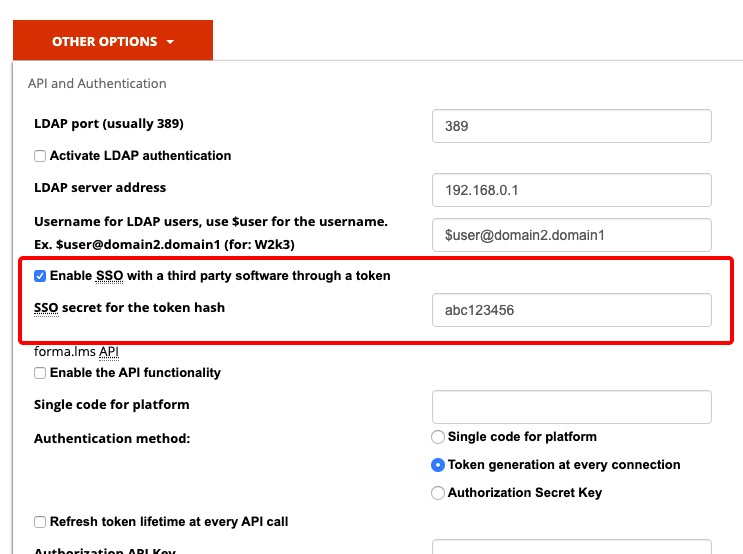Choose Token generation at every connection
The width and height of the screenshot is (743, 554).
pyautogui.click(x=437, y=465)
